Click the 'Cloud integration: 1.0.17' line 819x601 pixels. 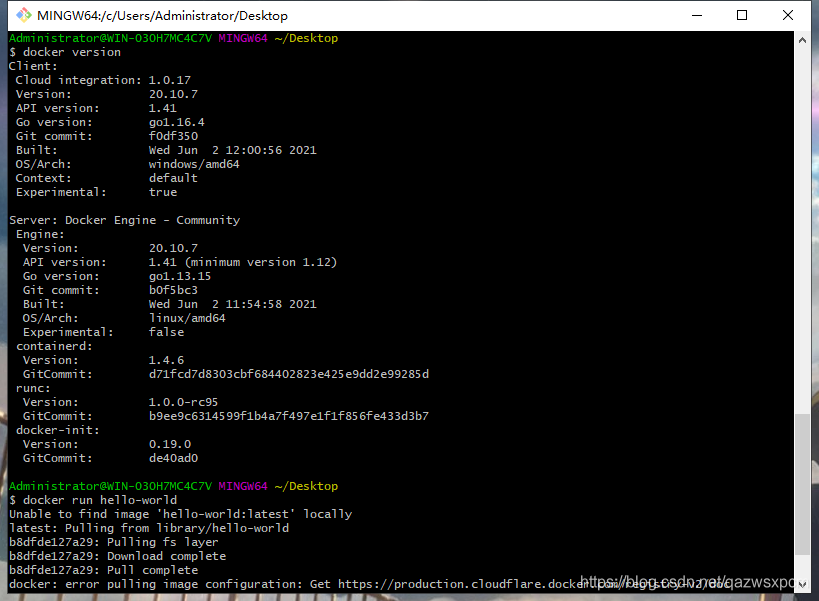103,80
